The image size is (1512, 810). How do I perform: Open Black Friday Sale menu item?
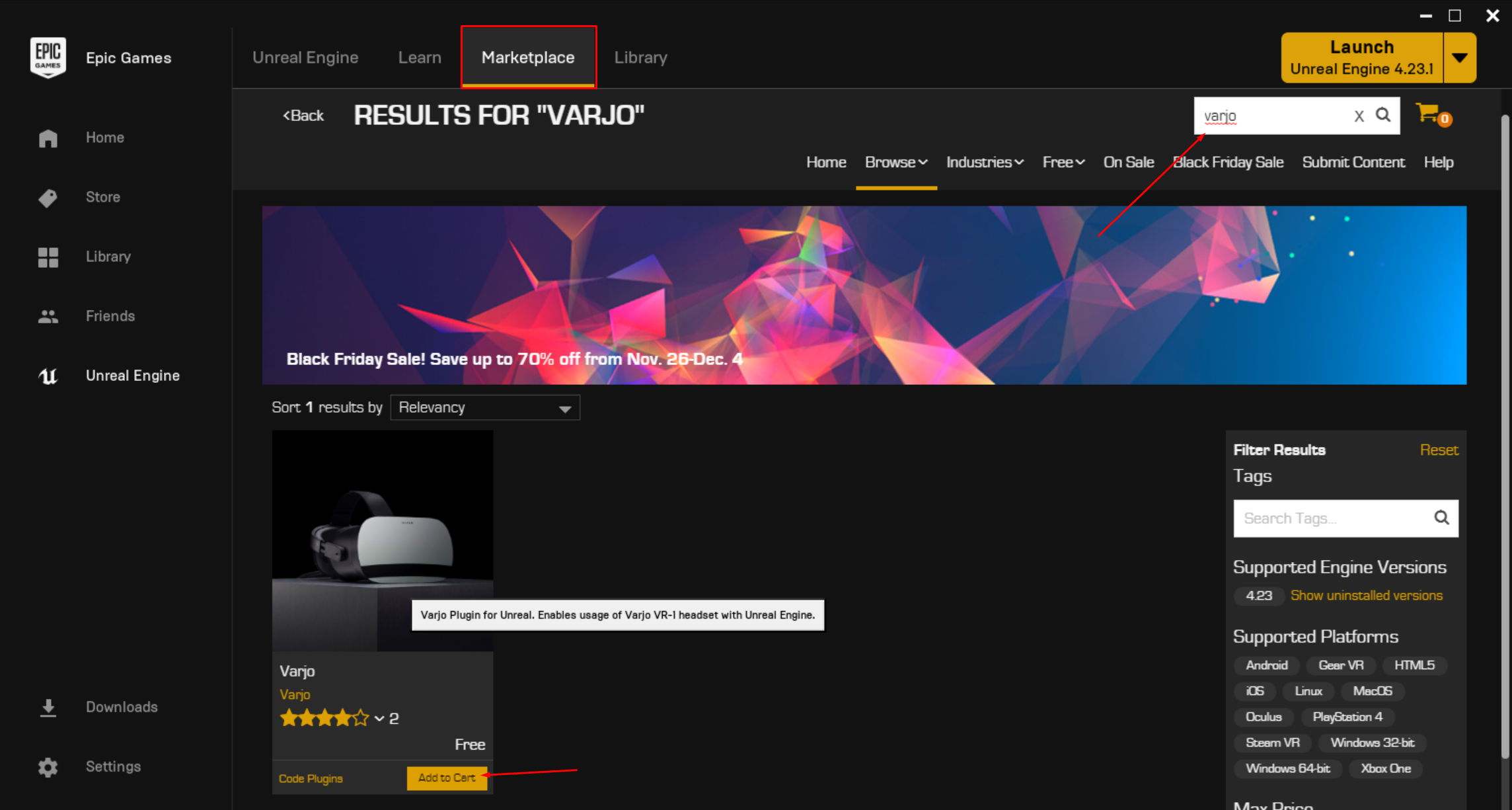[x=1228, y=163]
